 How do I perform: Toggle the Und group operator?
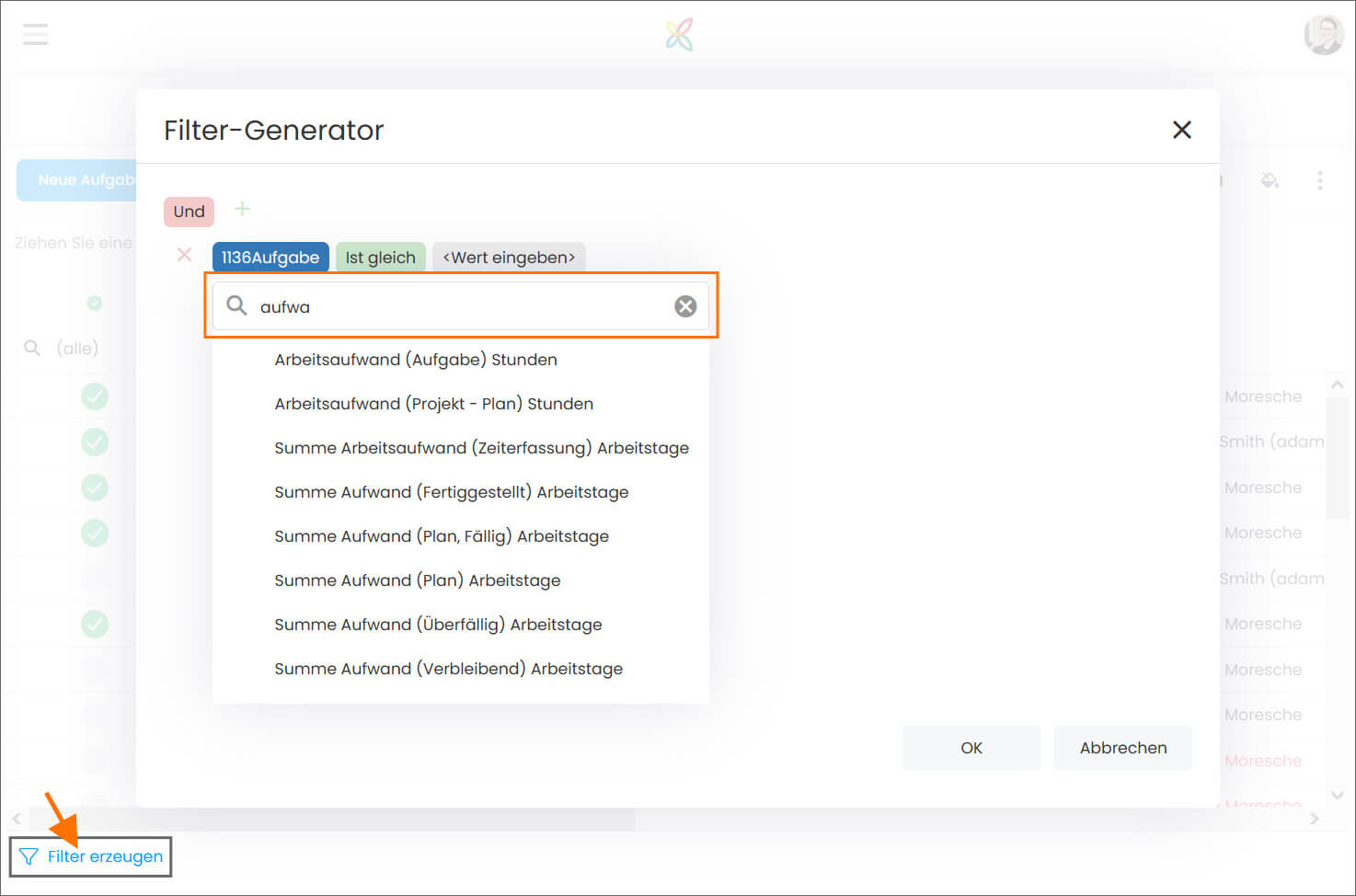[189, 212]
